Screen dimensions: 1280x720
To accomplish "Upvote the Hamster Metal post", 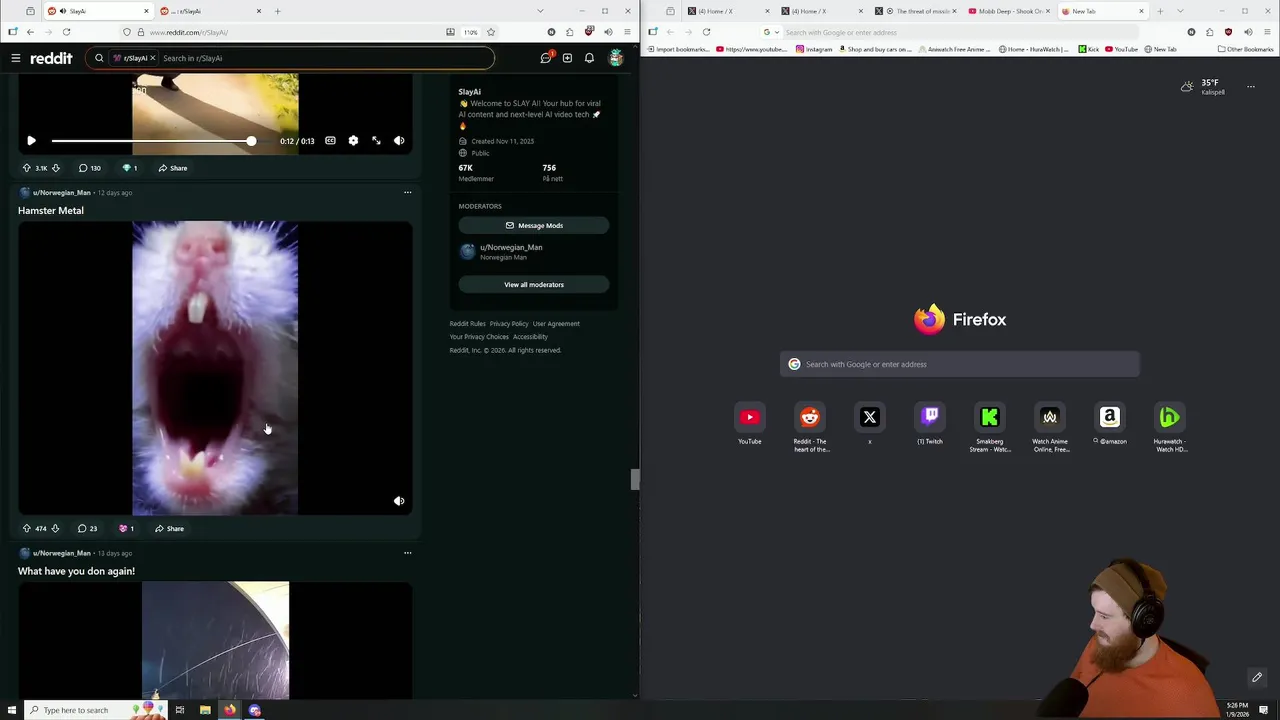I will point(26,528).
